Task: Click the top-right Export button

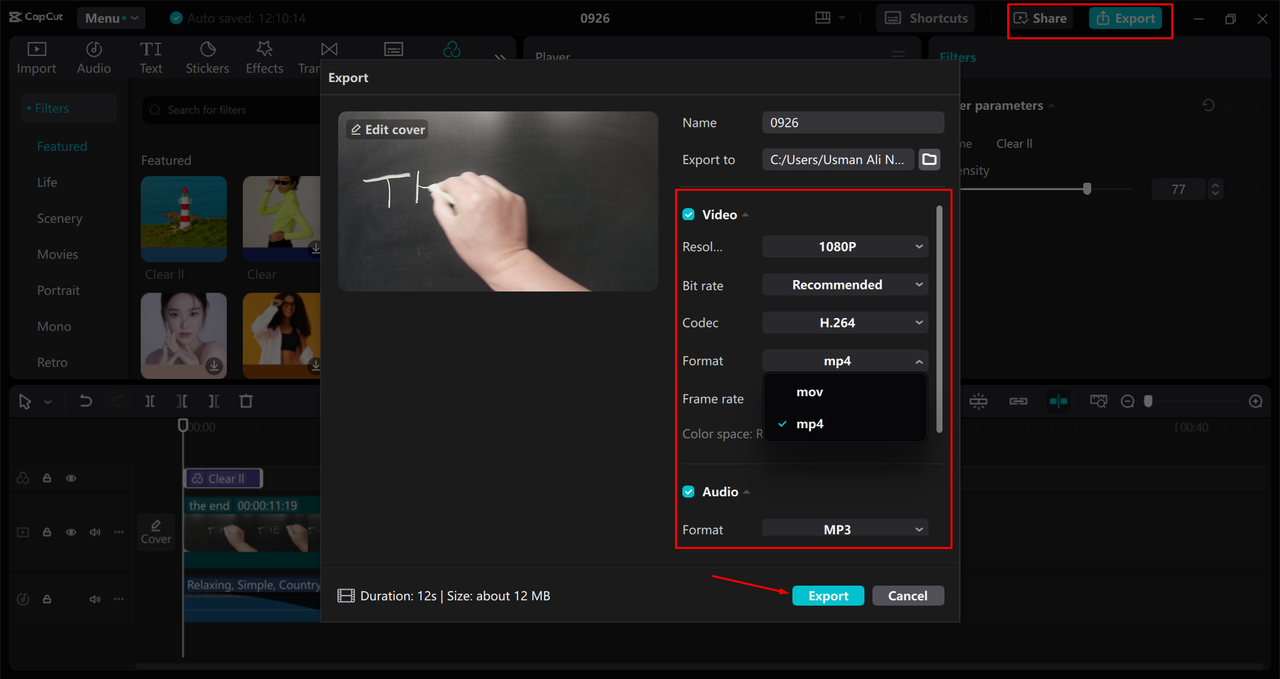Action: pos(1126,18)
